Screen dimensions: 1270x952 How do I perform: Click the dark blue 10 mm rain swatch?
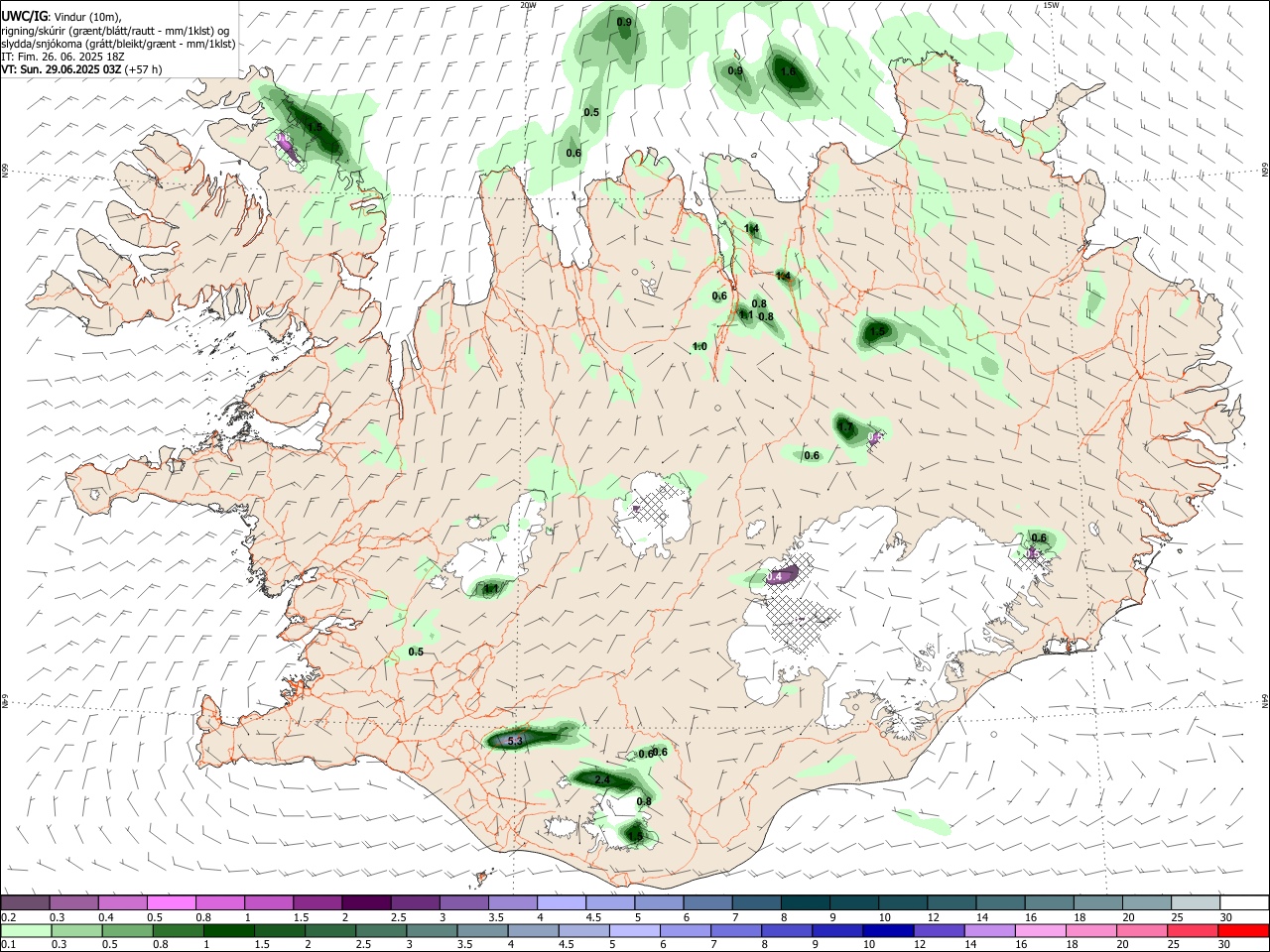(x=886, y=930)
